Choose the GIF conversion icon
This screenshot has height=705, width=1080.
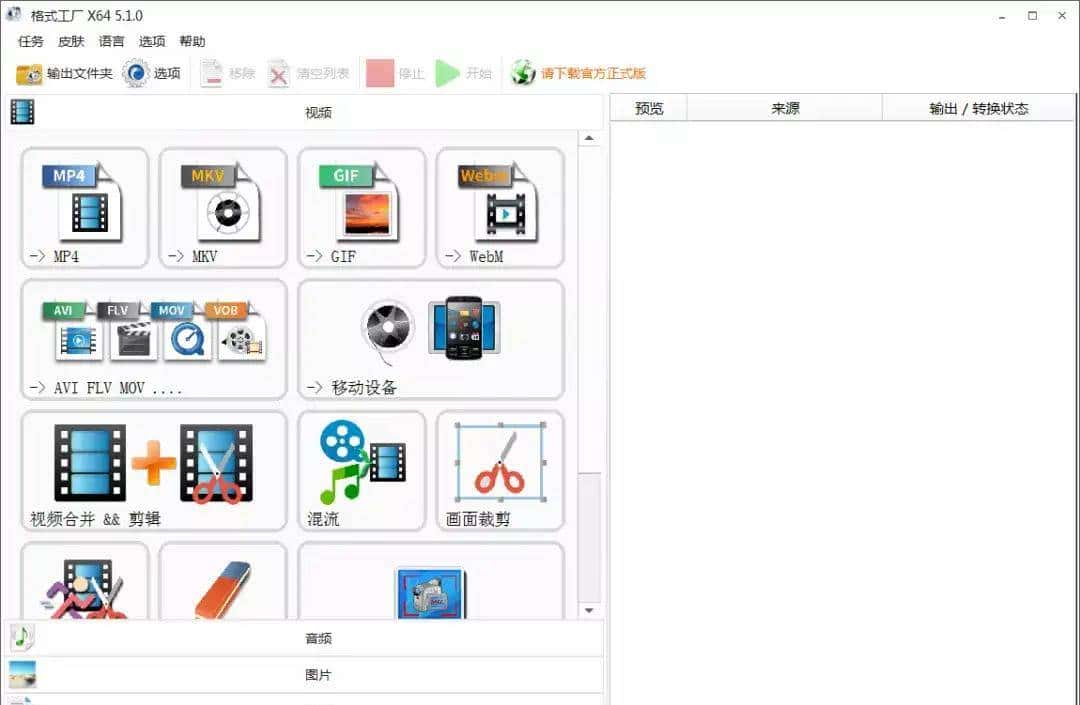[361, 207]
